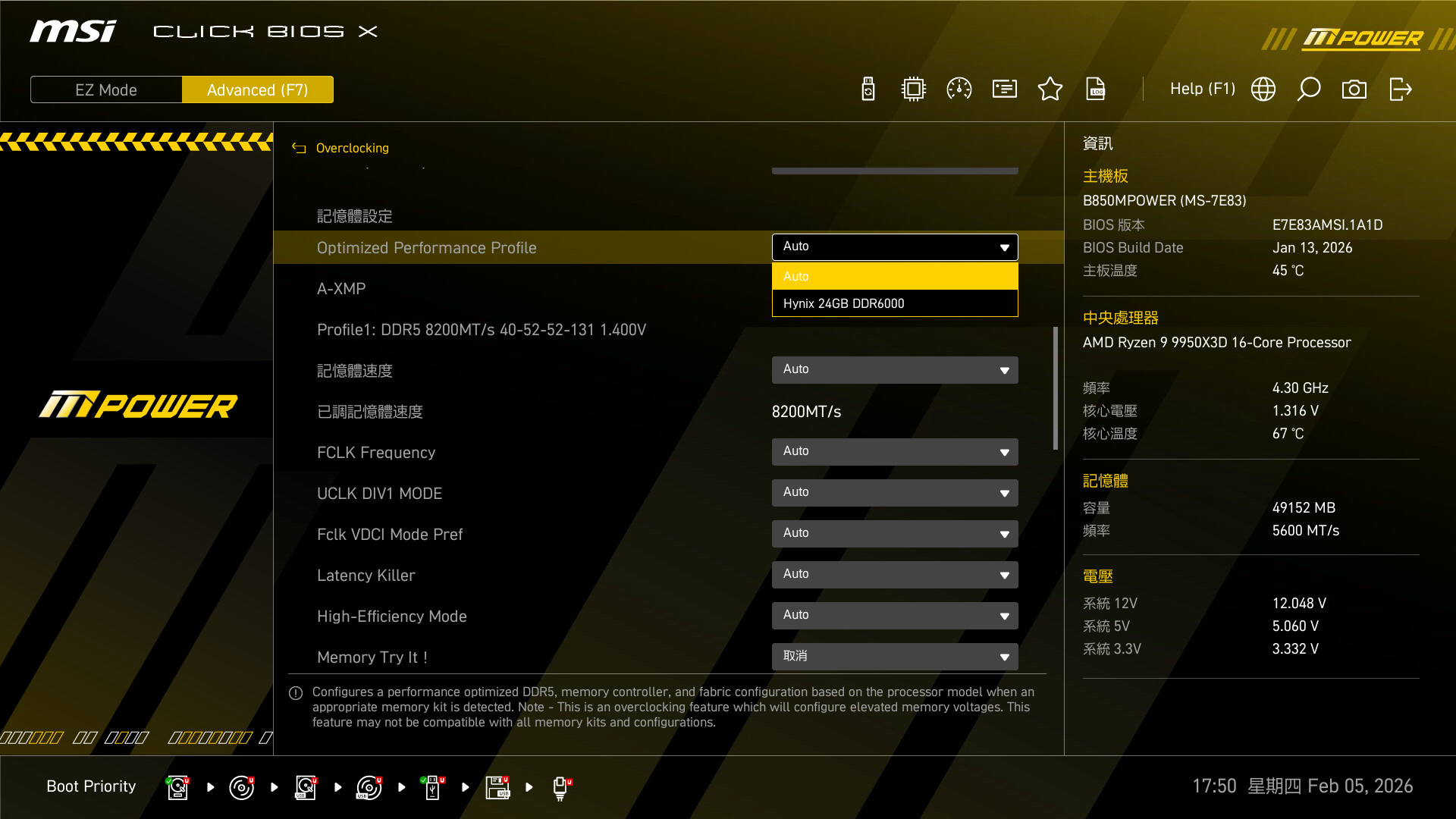Click the search magnifier icon
1456x819 pixels.
click(x=1309, y=89)
